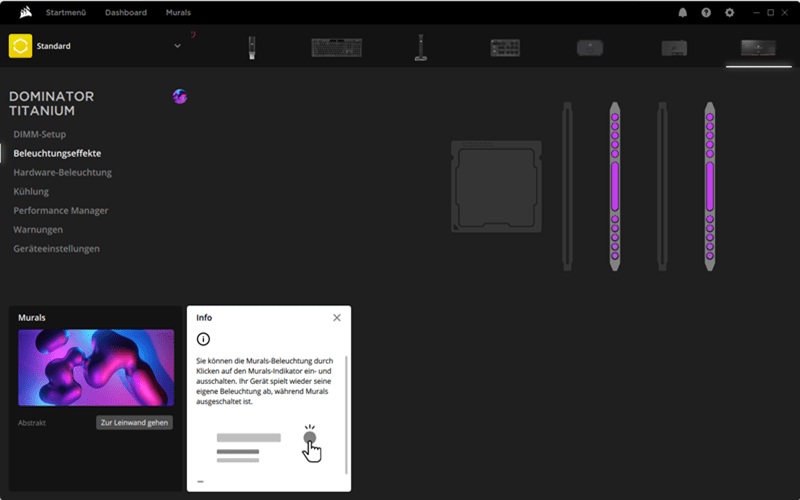The width and height of the screenshot is (800, 500).
Task: Close the Info panel
Action: [x=337, y=317]
